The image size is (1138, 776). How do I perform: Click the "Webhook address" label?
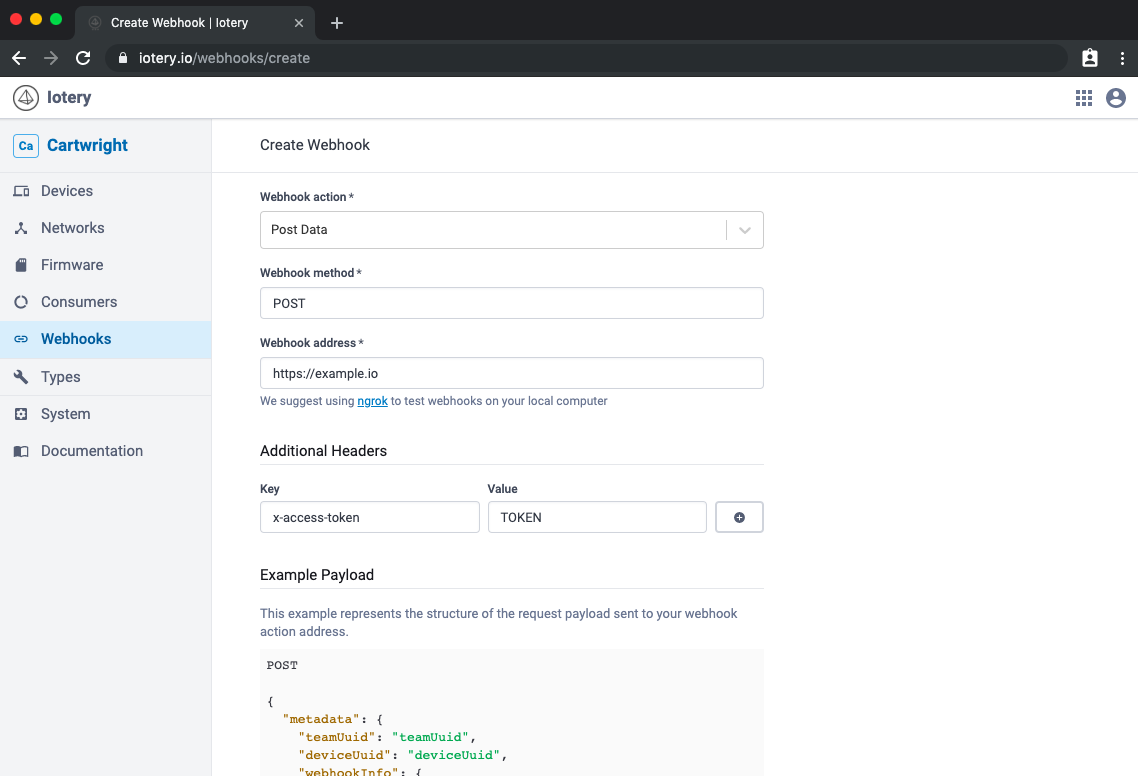[308, 343]
